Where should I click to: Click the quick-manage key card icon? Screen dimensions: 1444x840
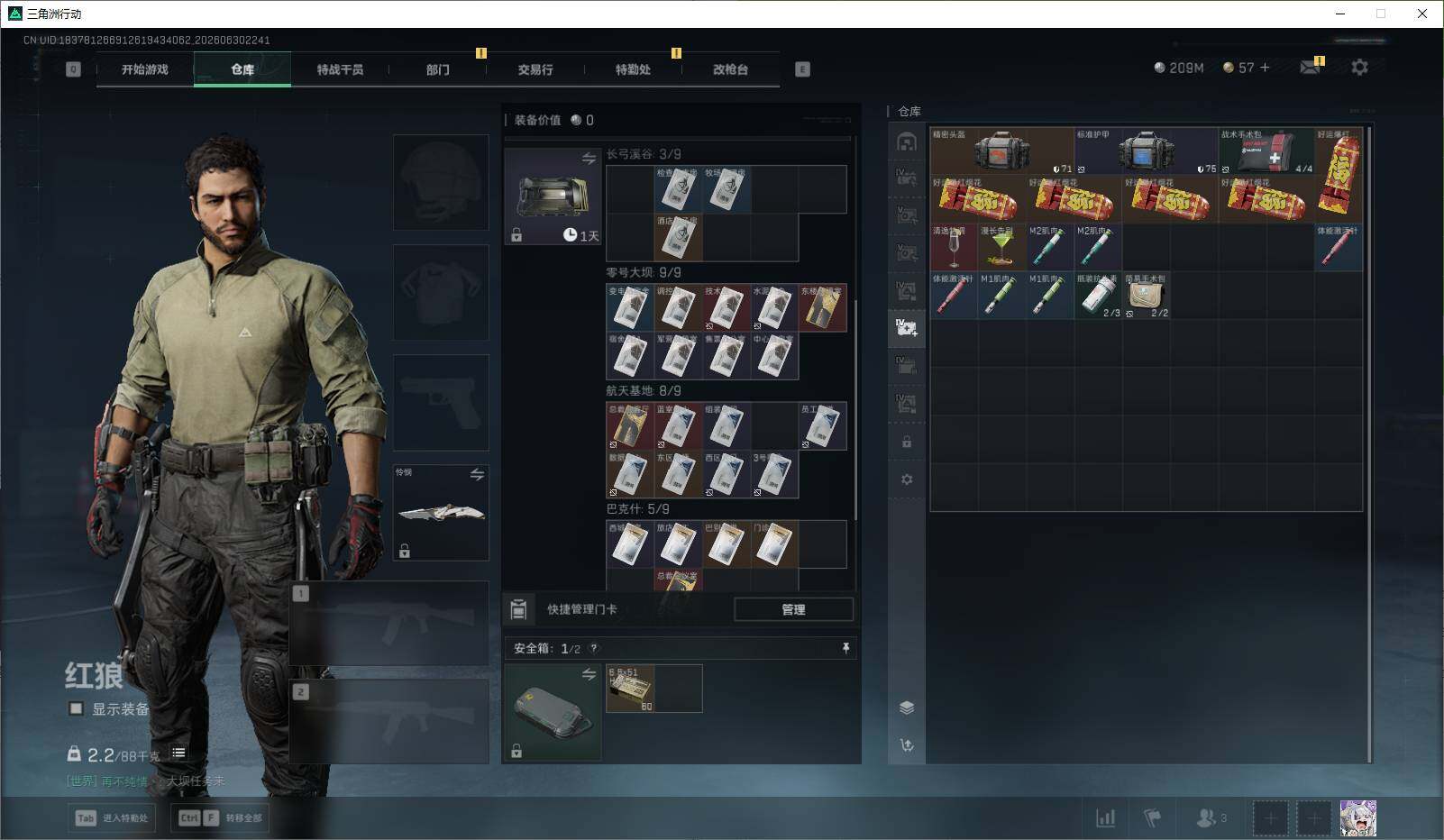coord(518,609)
